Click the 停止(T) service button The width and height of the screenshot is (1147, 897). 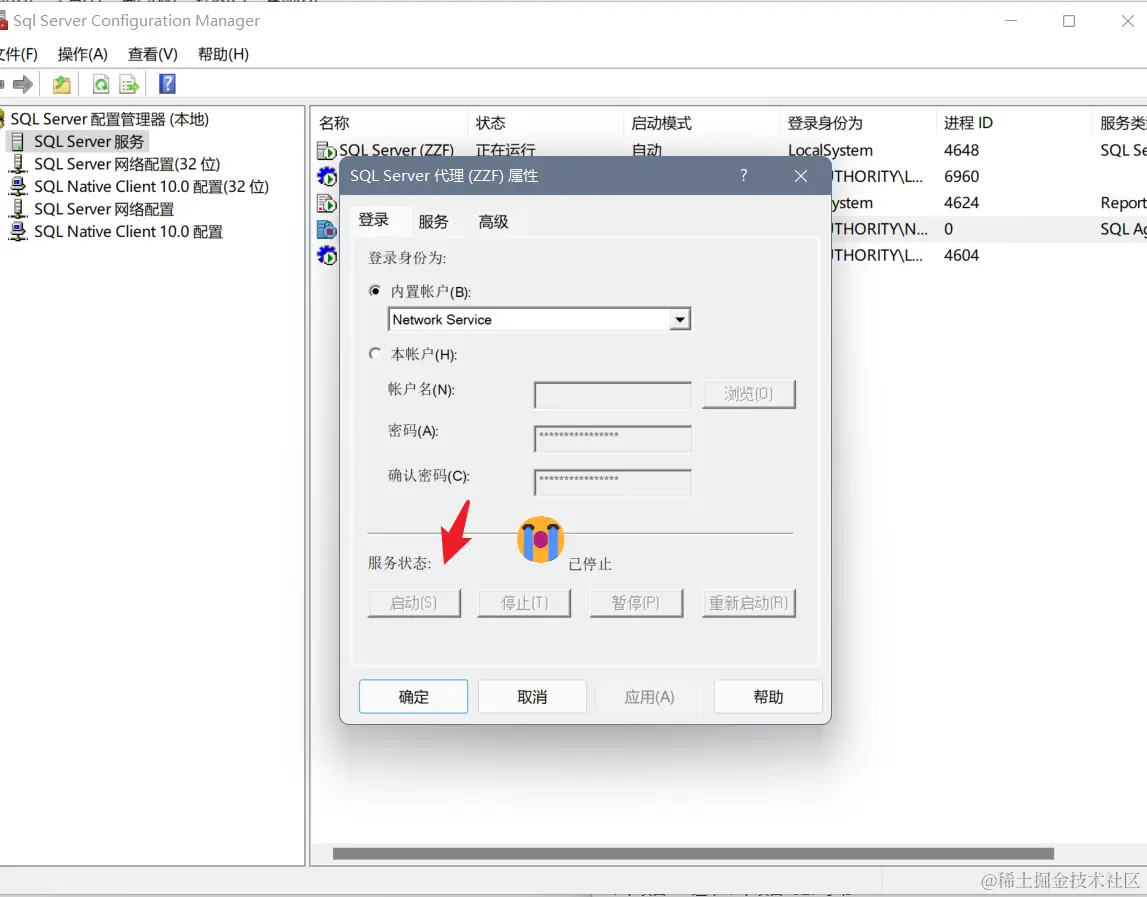coord(524,603)
